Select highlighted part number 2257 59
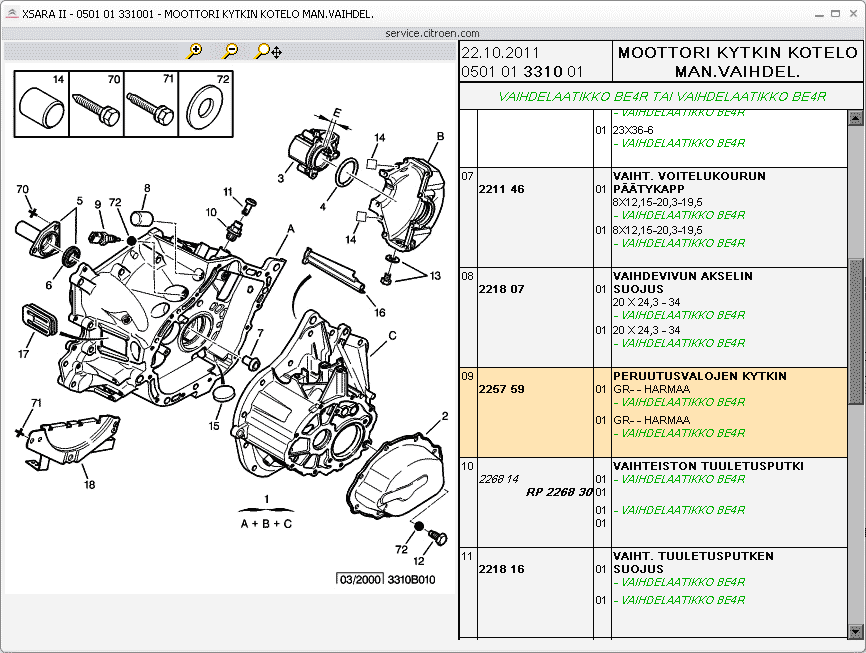866x653 pixels. [x=502, y=389]
